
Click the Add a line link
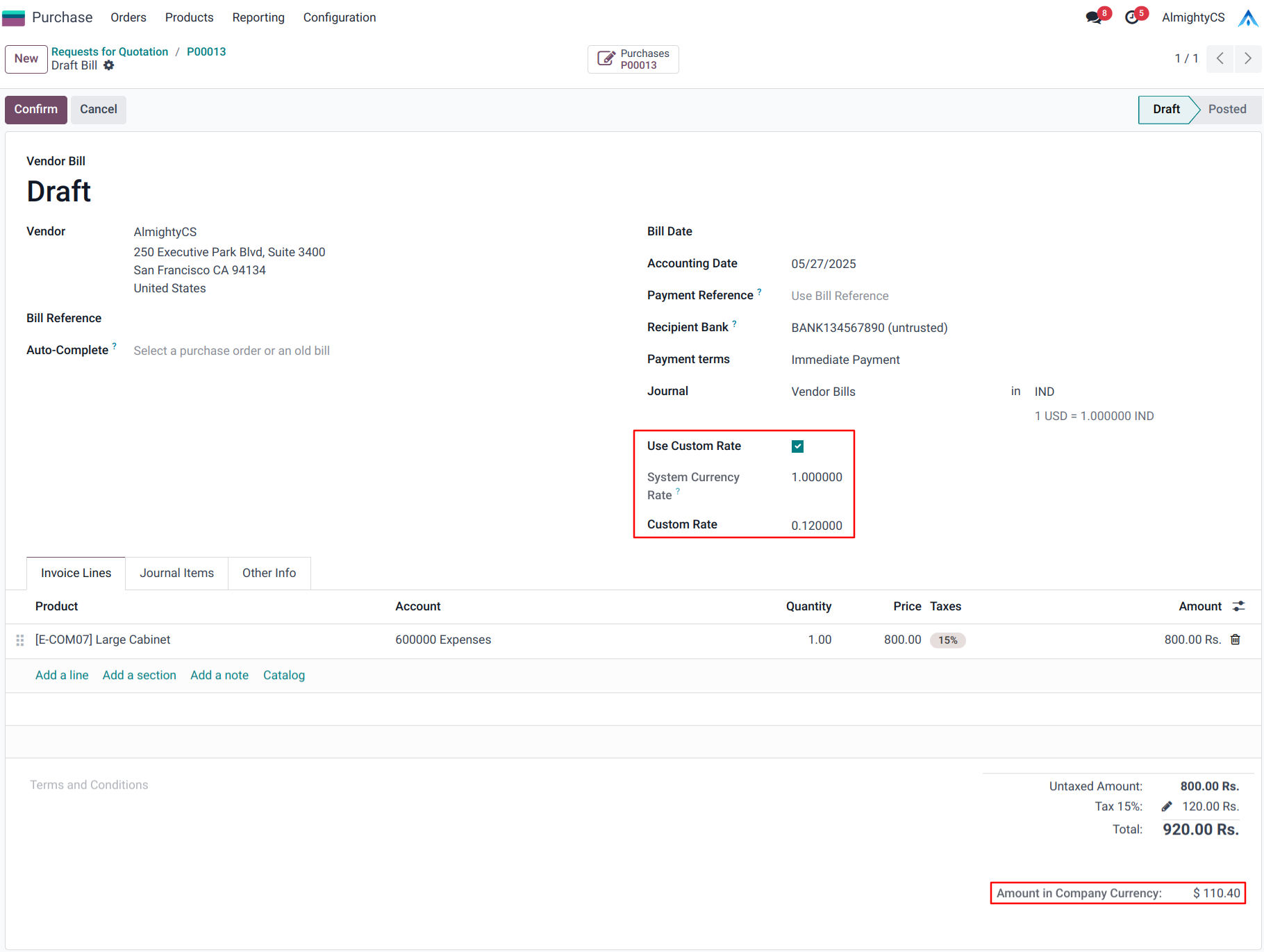click(x=62, y=675)
